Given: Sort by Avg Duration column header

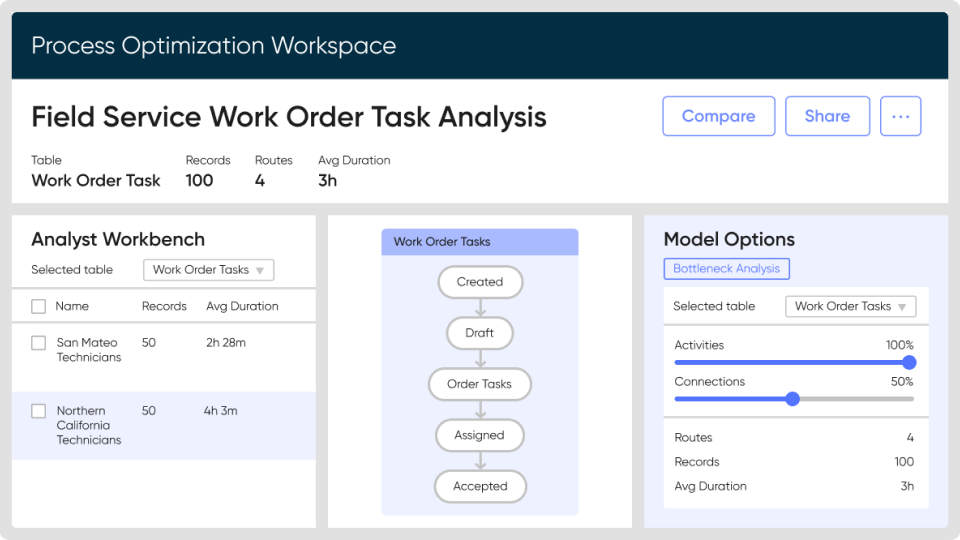Looking at the screenshot, I should point(242,307).
